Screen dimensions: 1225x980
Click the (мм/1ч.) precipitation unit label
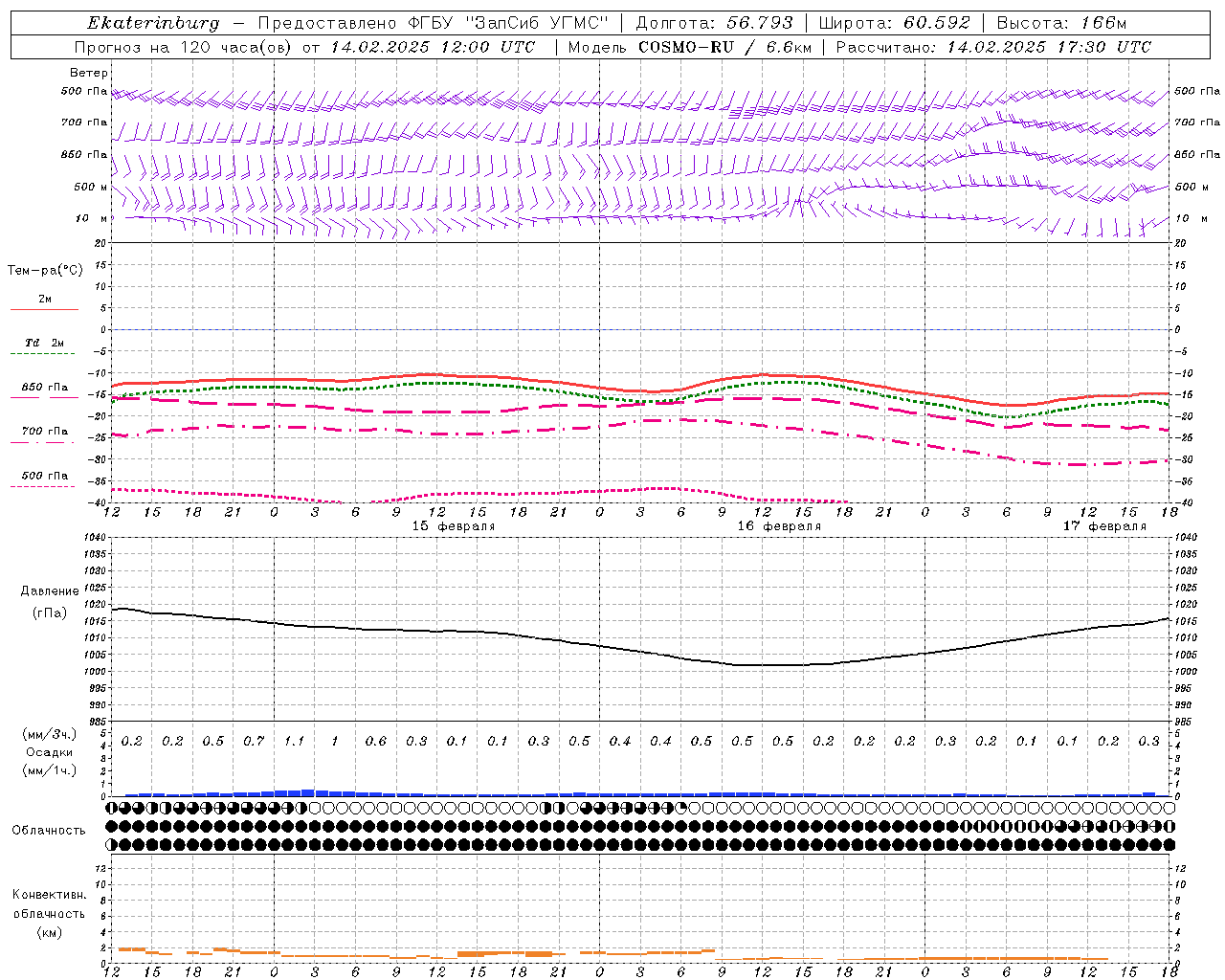coord(50,770)
